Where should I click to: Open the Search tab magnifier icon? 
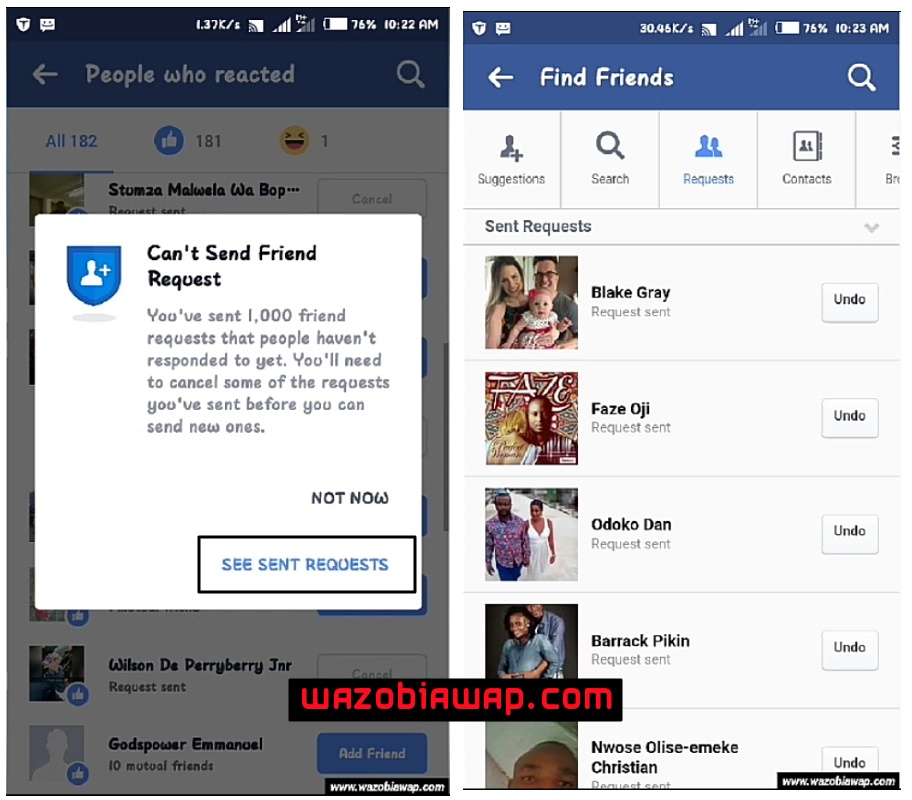610,145
